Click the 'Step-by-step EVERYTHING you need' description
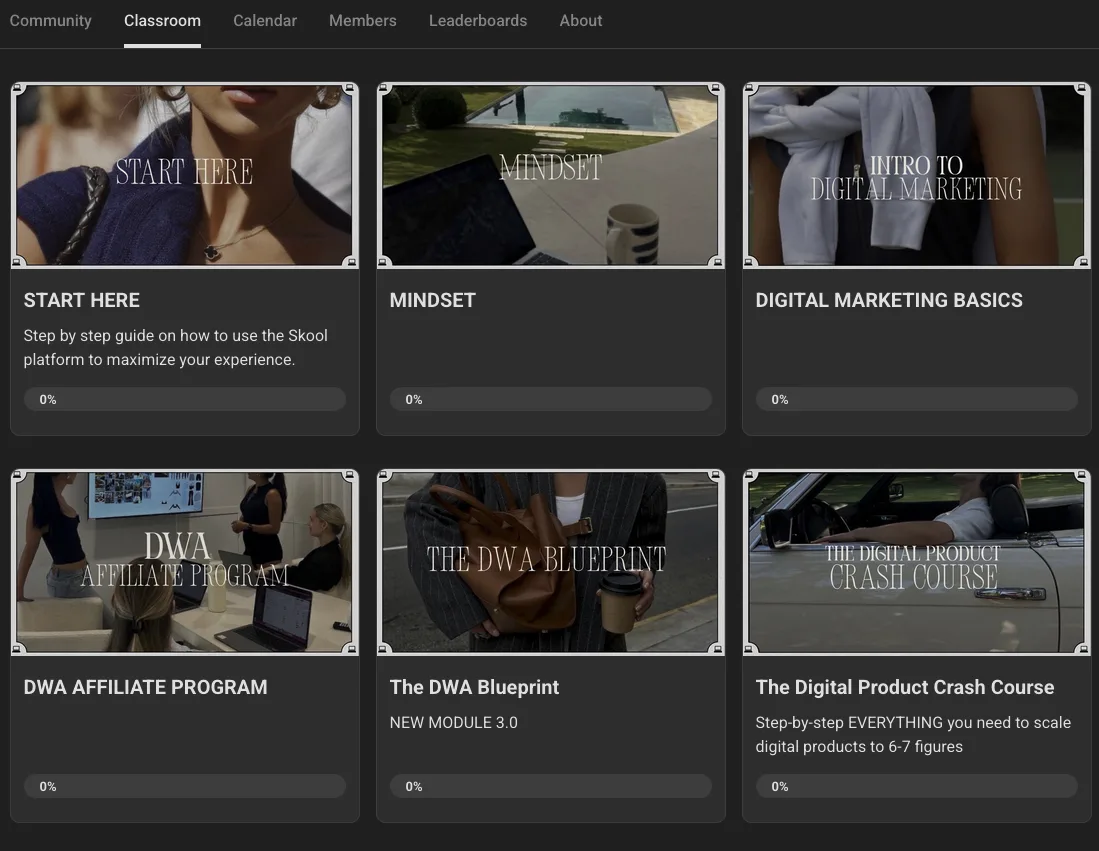Screen dimensions: 1099x851 [x=913, y=735]
